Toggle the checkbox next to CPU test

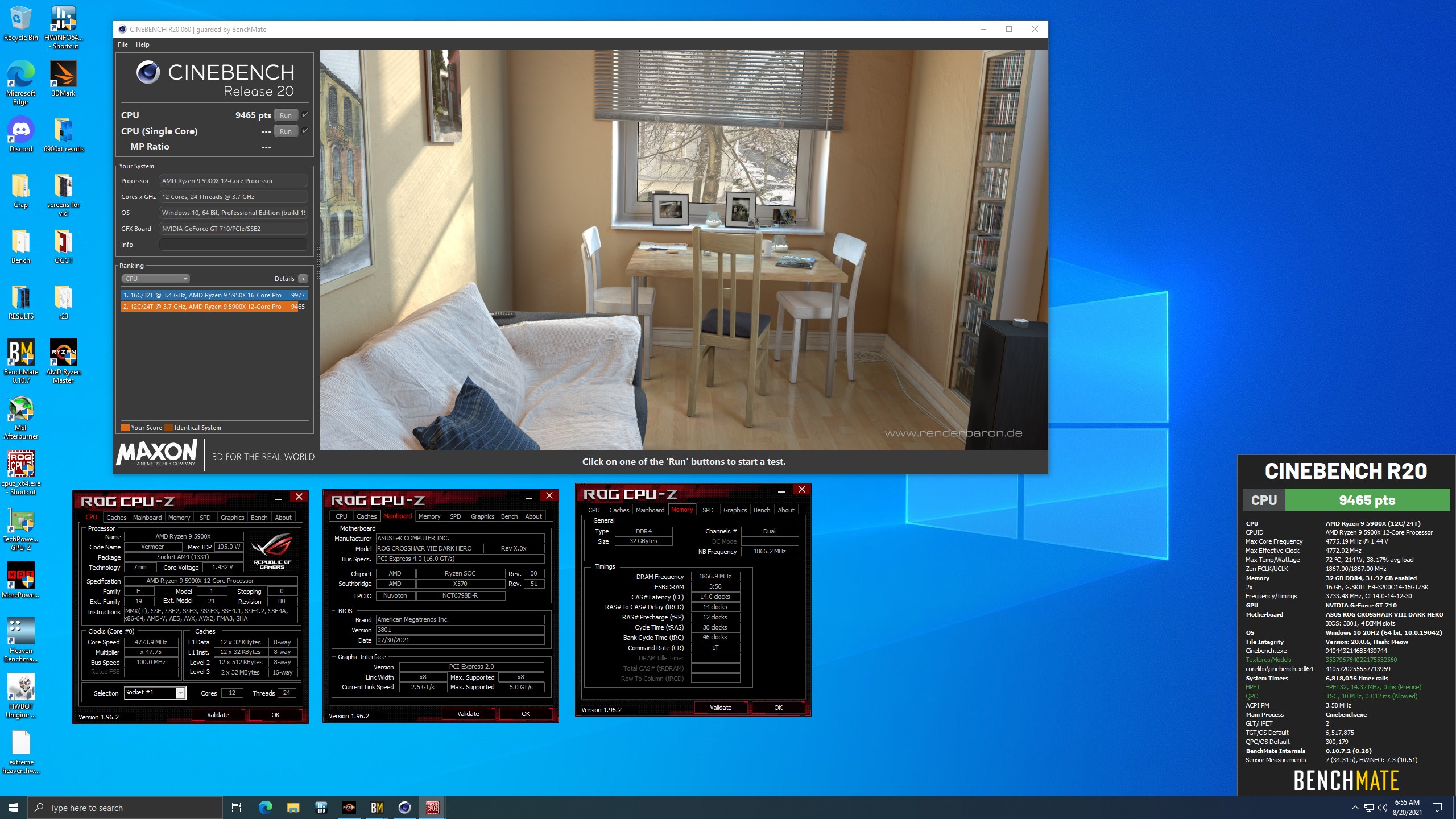click(305, 115)
